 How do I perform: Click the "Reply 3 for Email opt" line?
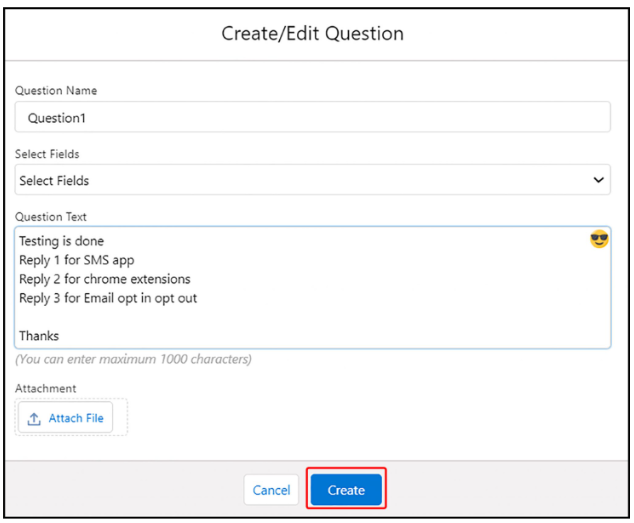107,298
